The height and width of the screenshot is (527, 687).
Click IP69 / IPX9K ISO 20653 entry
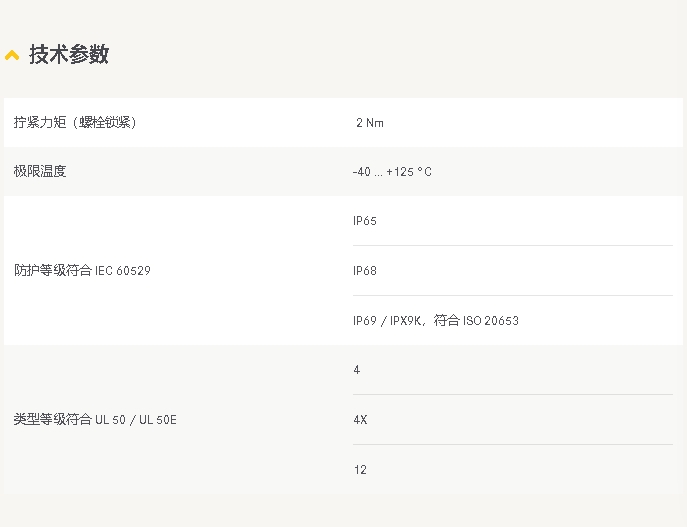click(x=436, y=321)
